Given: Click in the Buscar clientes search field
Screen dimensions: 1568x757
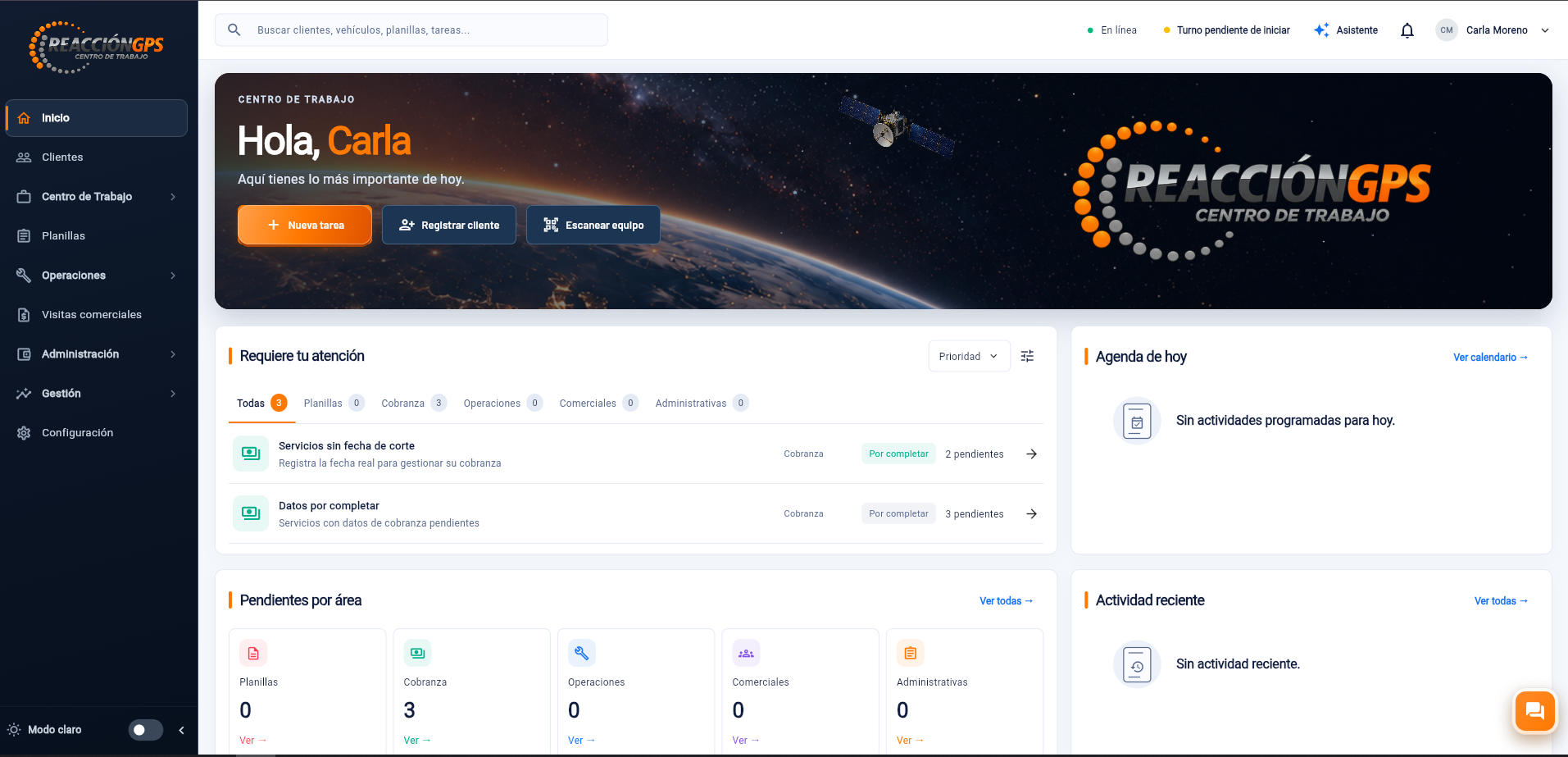Looking at the screenshot, I should pos(411,30).
